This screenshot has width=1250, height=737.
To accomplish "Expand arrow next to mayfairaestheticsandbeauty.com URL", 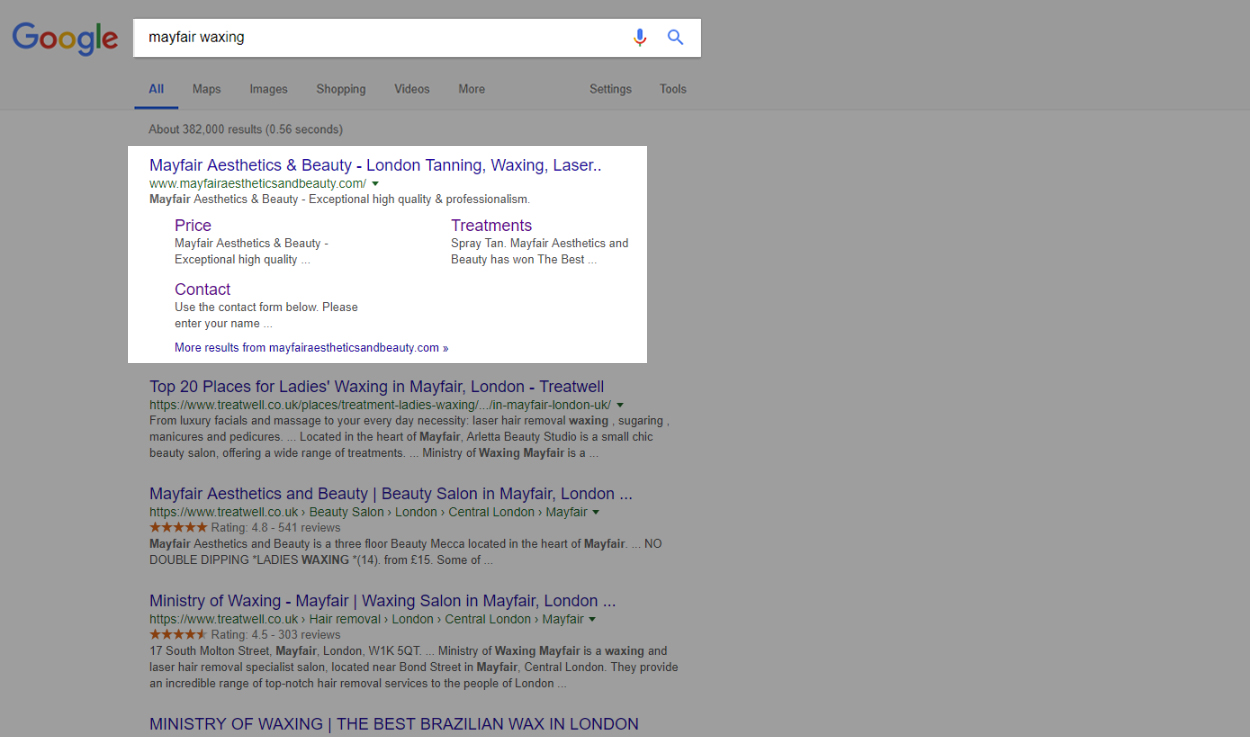I will [x=375, y=184].
